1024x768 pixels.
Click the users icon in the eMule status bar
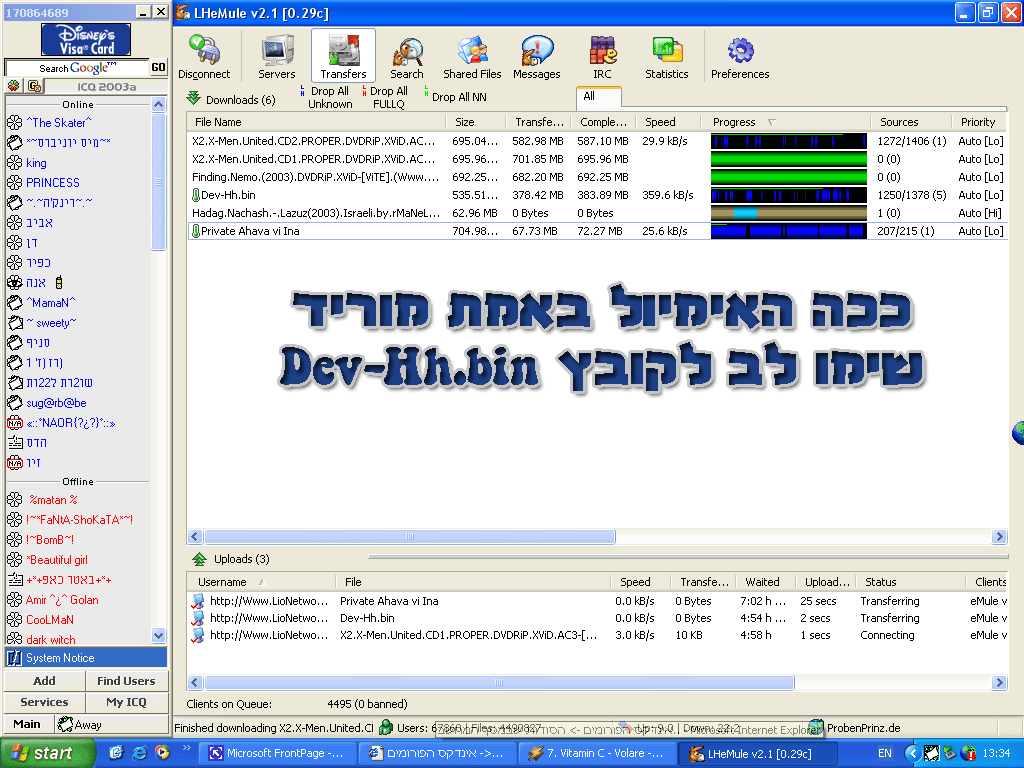[x=386, y=727]
